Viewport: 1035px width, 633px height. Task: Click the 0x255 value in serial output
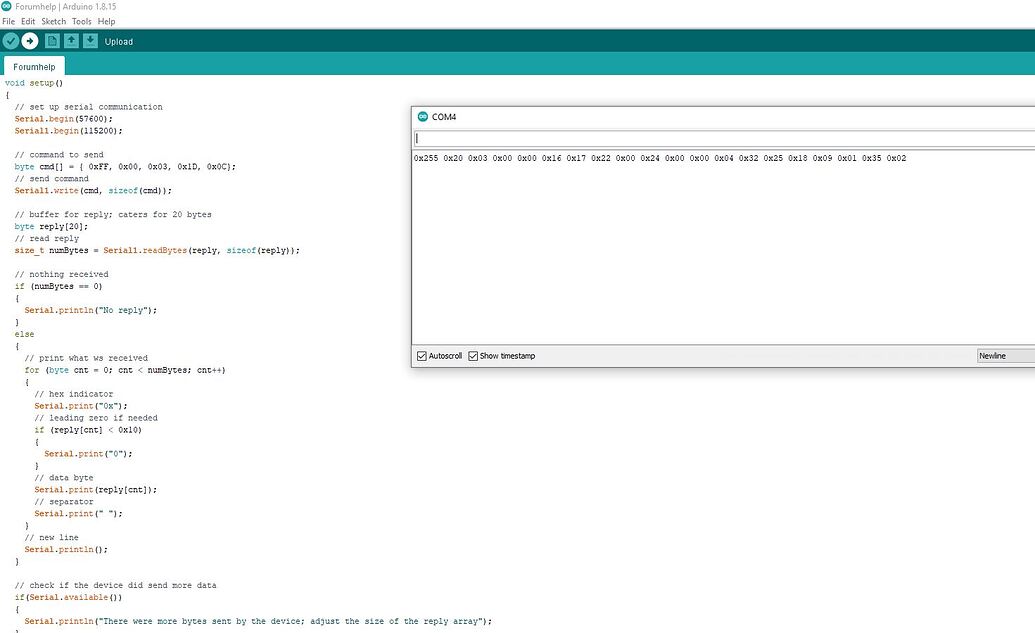[x=426, y=158]
